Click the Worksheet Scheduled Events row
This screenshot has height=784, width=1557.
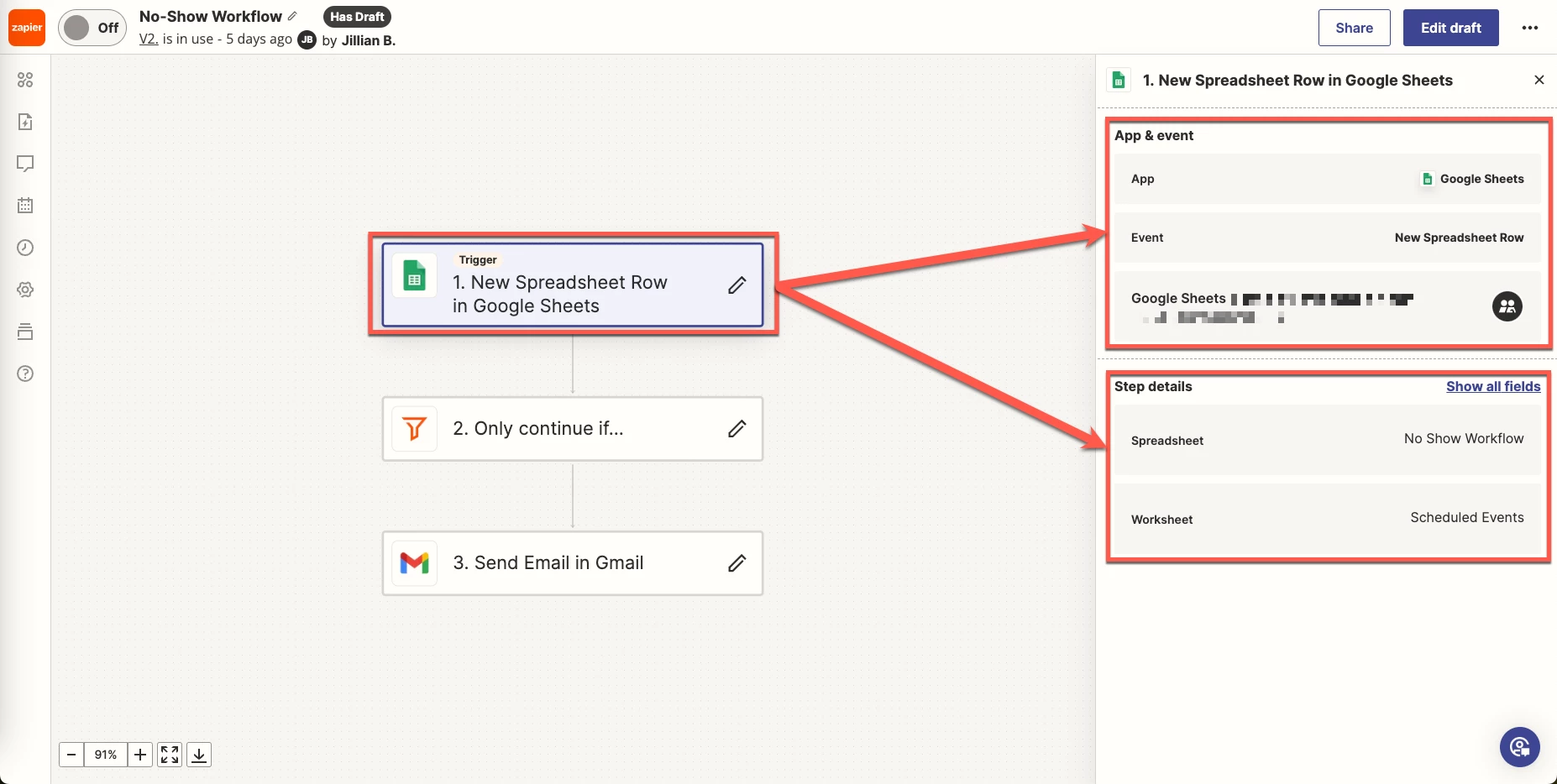point(1328,519)
